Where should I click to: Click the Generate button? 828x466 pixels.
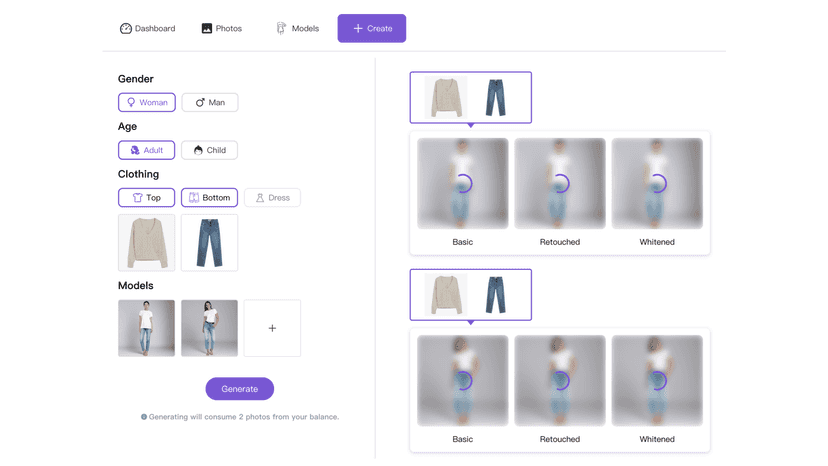coord(240,389)
